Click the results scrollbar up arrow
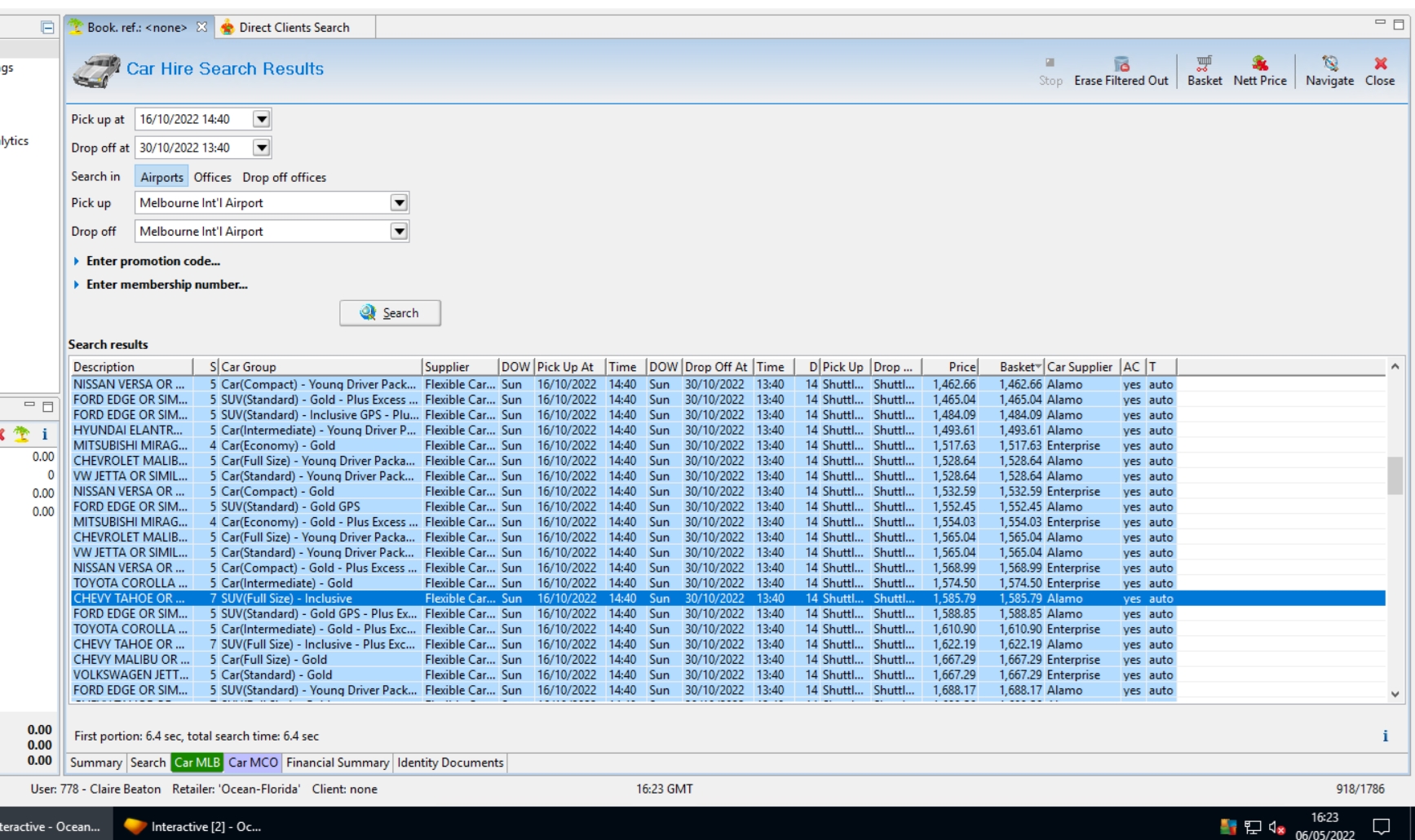 pyautogui.click(x=1395, y=367)
